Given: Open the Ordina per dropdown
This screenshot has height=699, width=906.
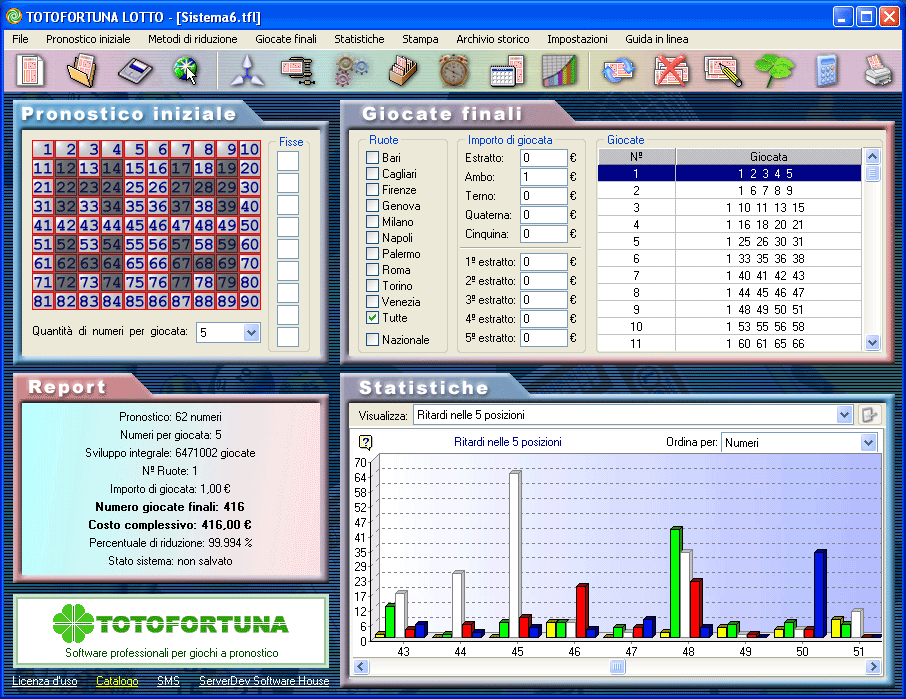Looking at the screenshot, I should (x=867, y=442).
